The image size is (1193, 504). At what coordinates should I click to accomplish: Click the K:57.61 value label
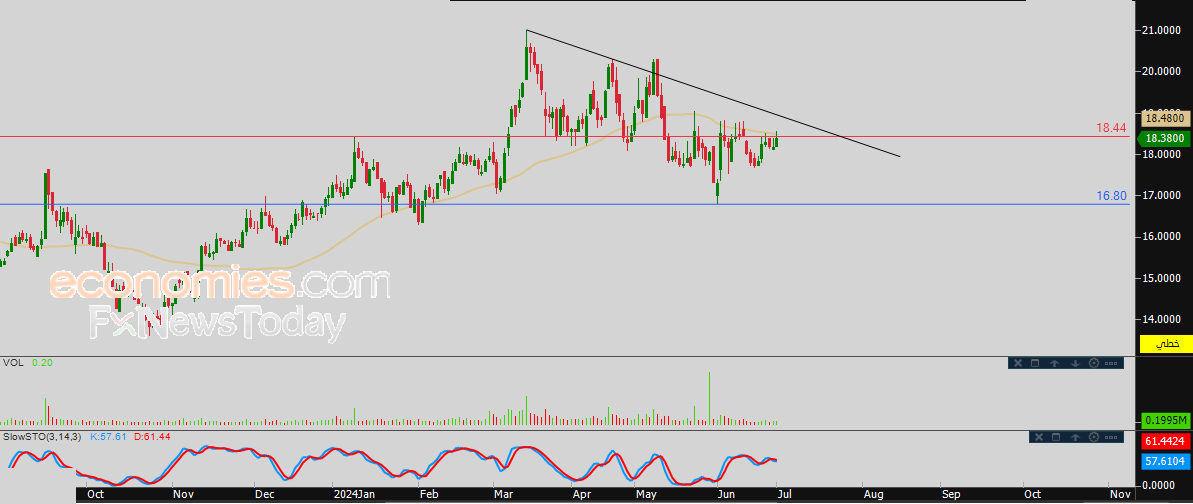point(110,437)
